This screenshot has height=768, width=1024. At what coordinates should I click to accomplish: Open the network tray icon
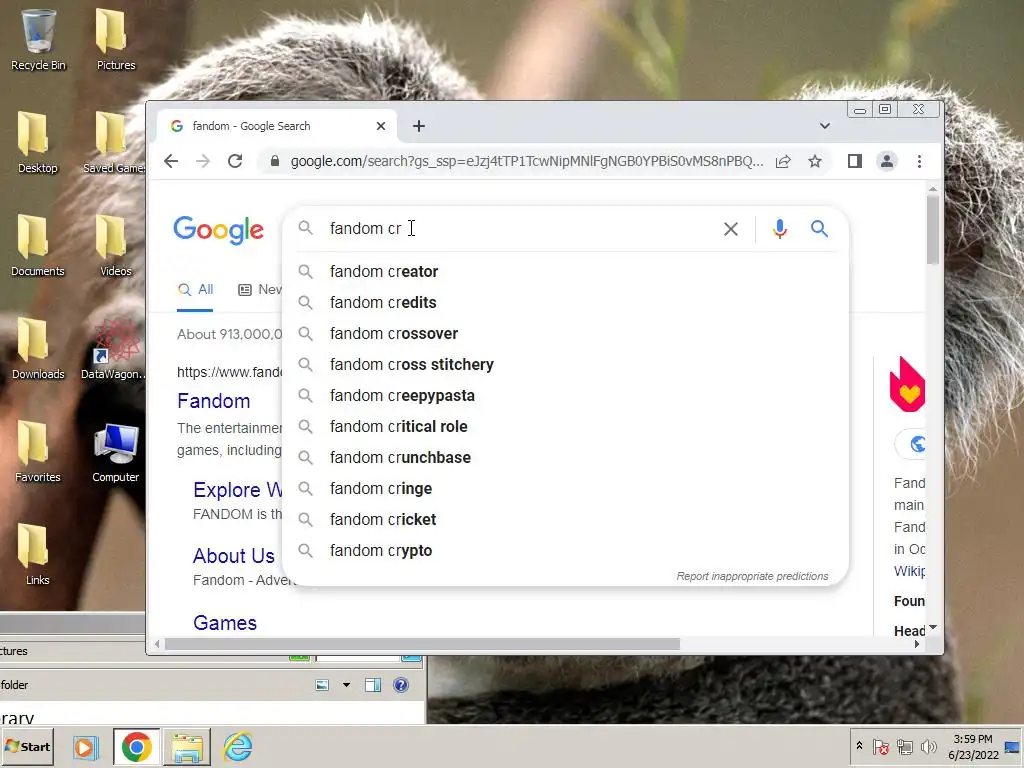904,746
